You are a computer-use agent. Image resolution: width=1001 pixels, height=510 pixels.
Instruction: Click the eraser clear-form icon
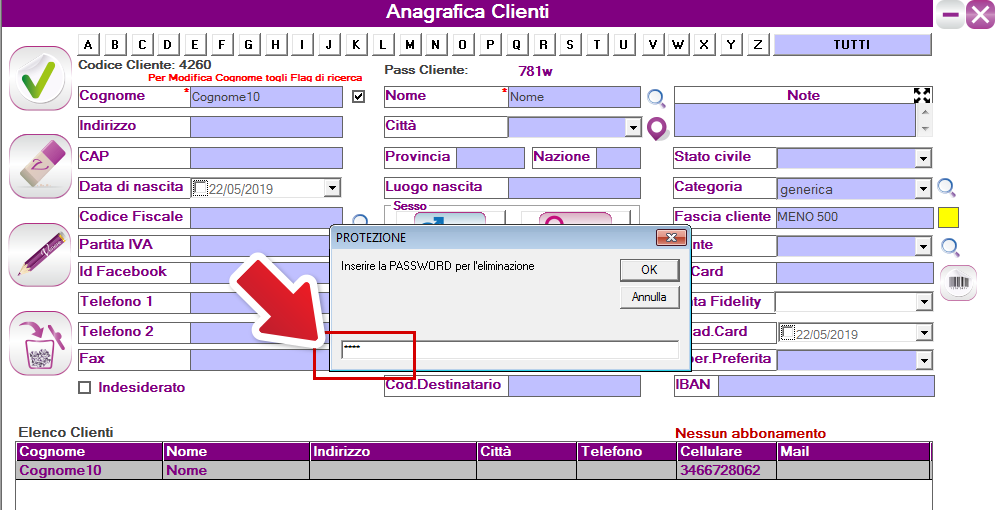[40, 166]
